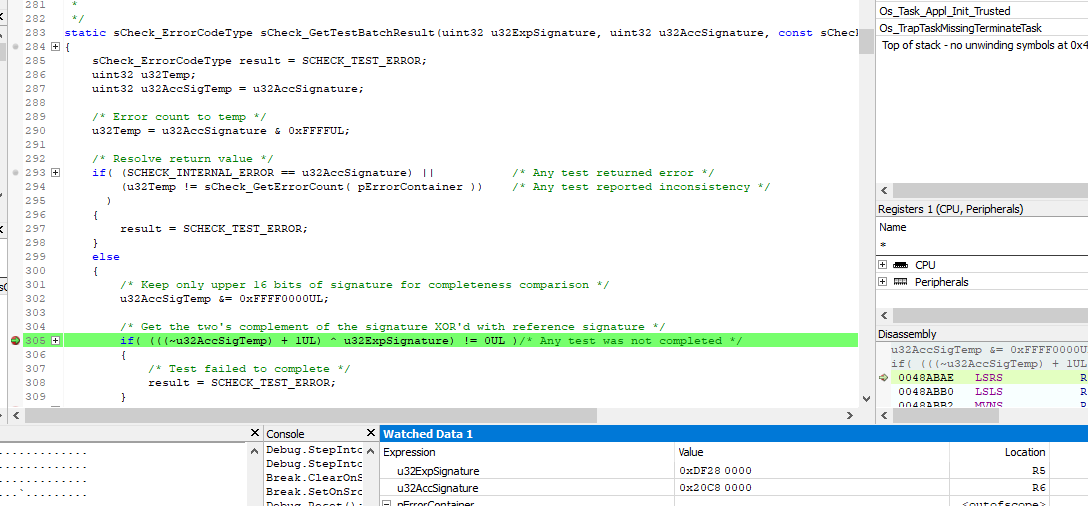1088x506 pixels.
Task: Click the code editor scroll-right arrow
Action: [x=850, y=415]
